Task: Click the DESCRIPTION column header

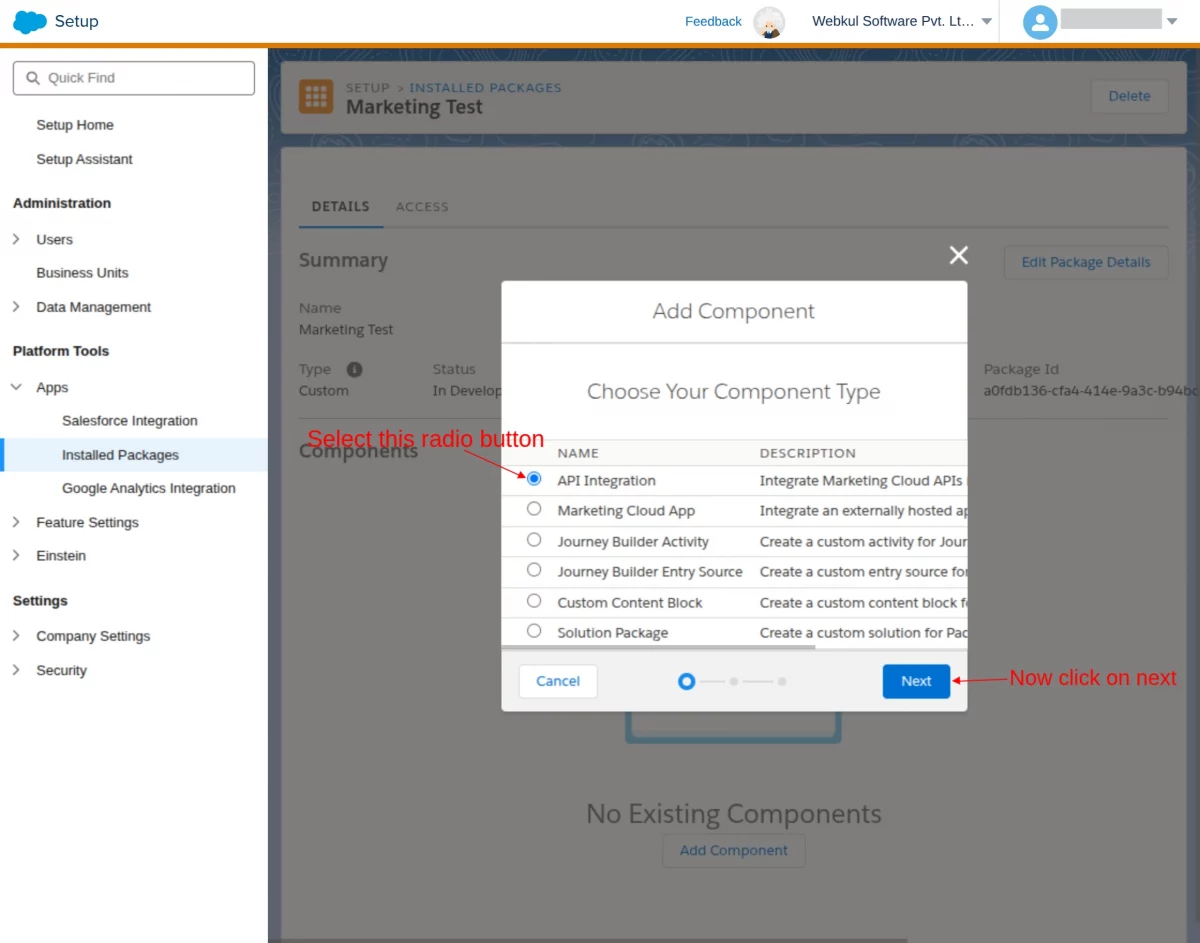Action: point(807,453)
